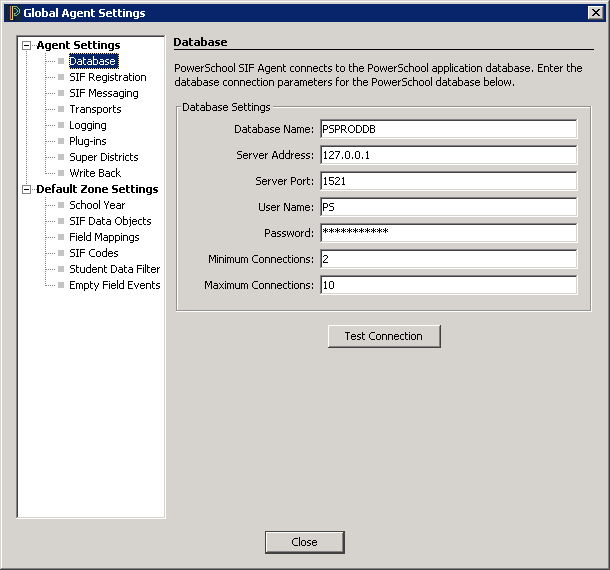The height and width of the screenshot is (570, 610).
Task: Click the Maximum Connections field
Action: [x=447, y=285]
